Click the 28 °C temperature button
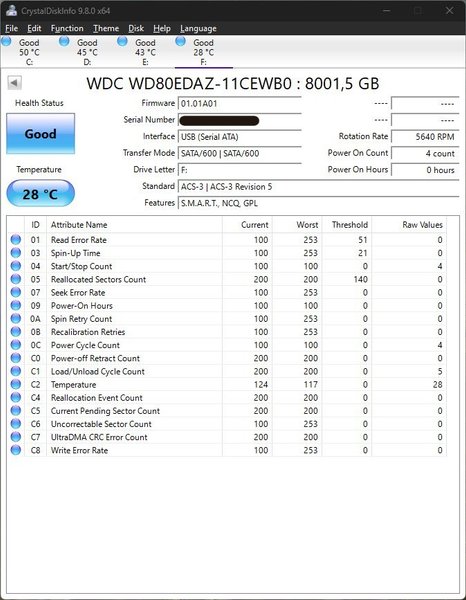 tap(41, 194)
